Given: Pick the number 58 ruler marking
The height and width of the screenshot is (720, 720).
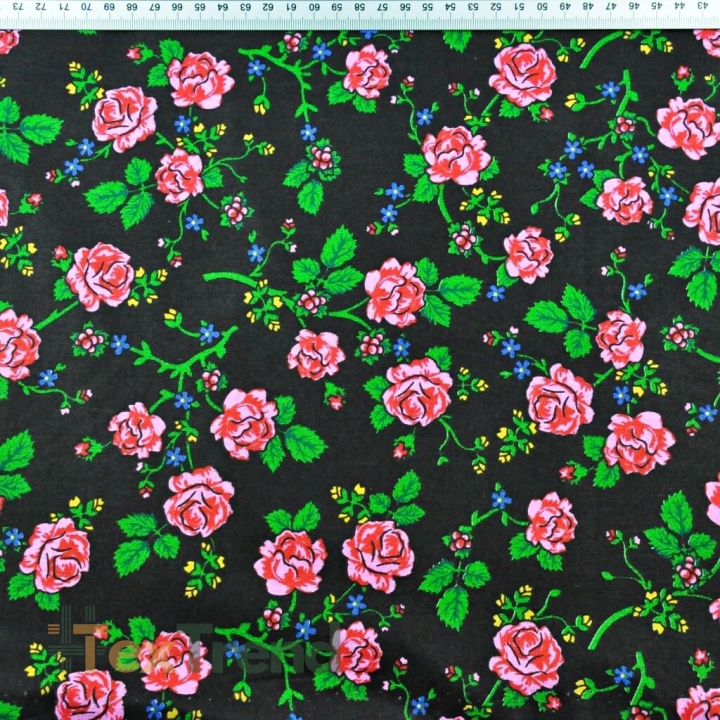Looking at the screenshot, I should [360, 7].
